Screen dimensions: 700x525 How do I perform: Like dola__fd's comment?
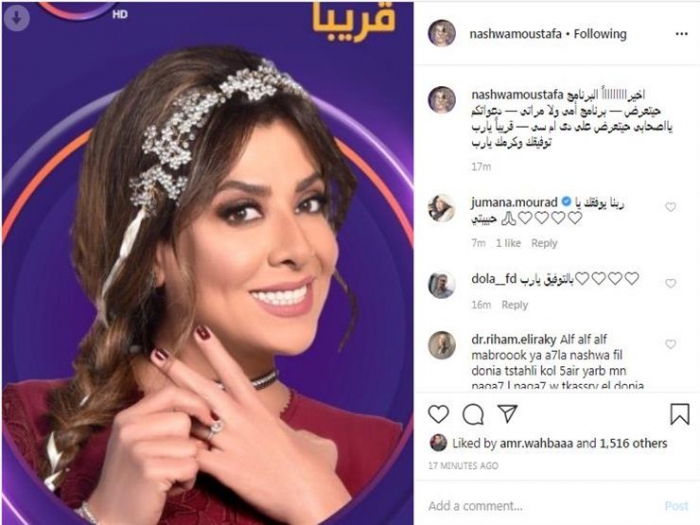(671, 283)
